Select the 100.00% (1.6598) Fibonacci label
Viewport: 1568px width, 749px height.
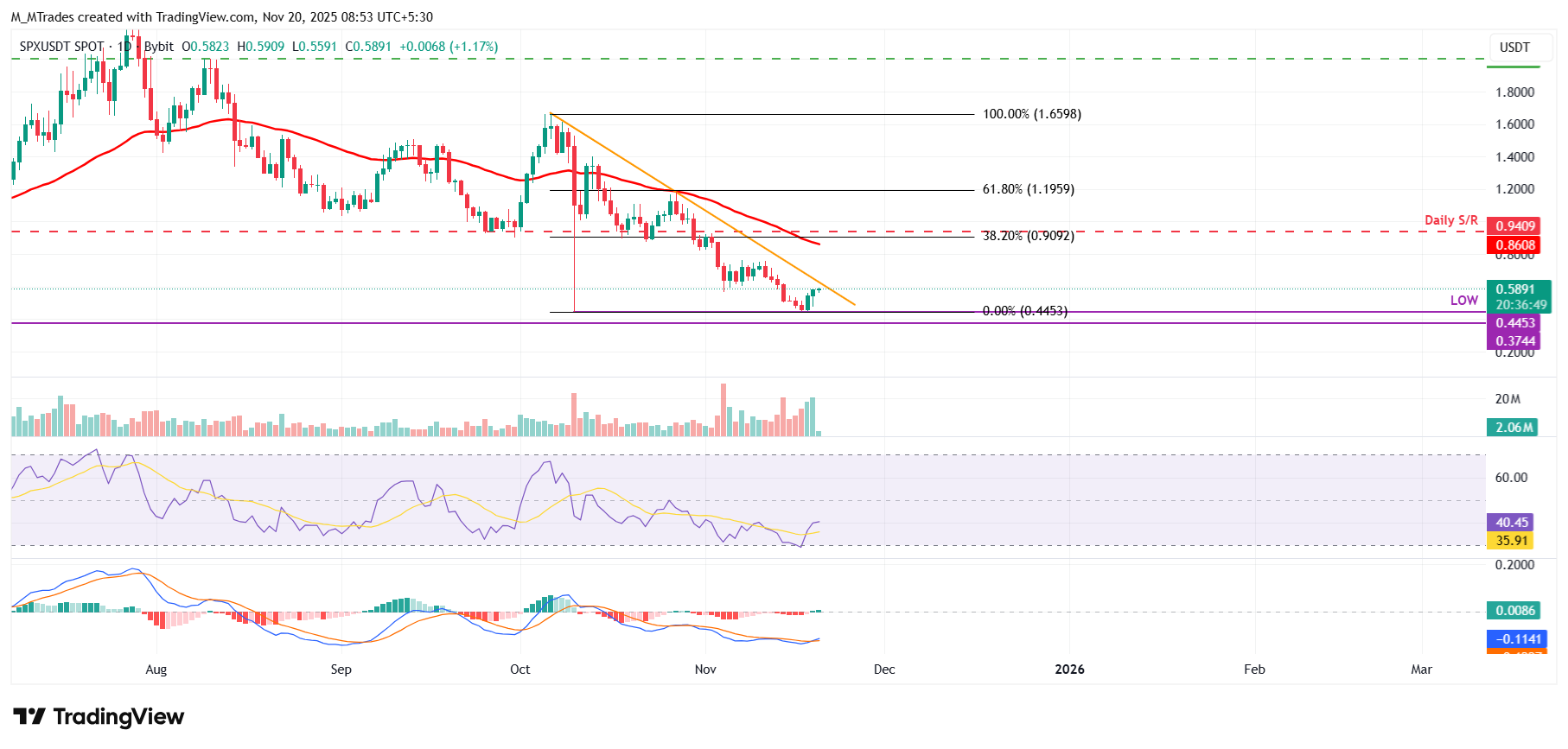pos(1031,114)
